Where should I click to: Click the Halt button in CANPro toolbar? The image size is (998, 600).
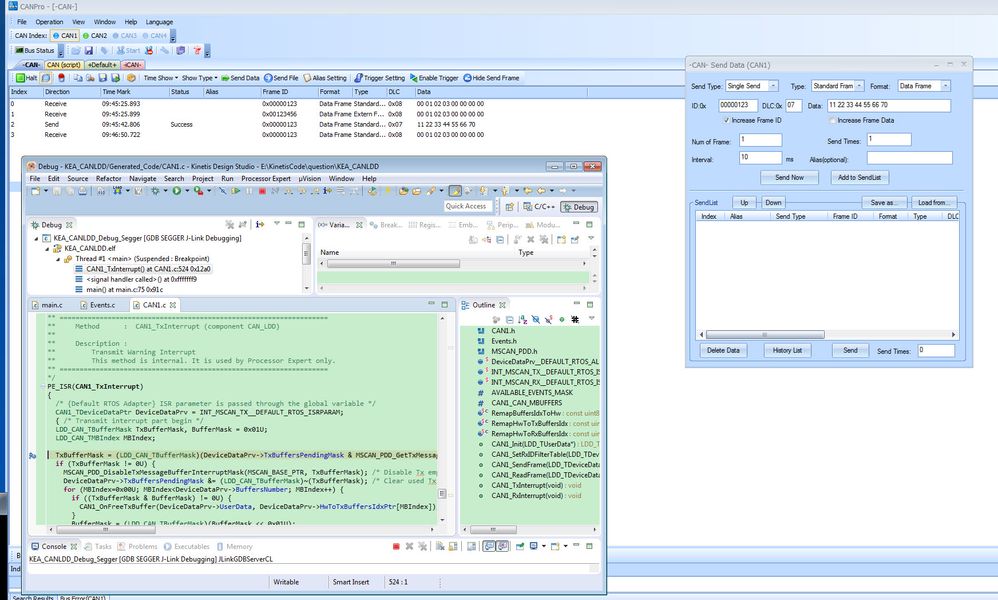click(x=27, y=78)
